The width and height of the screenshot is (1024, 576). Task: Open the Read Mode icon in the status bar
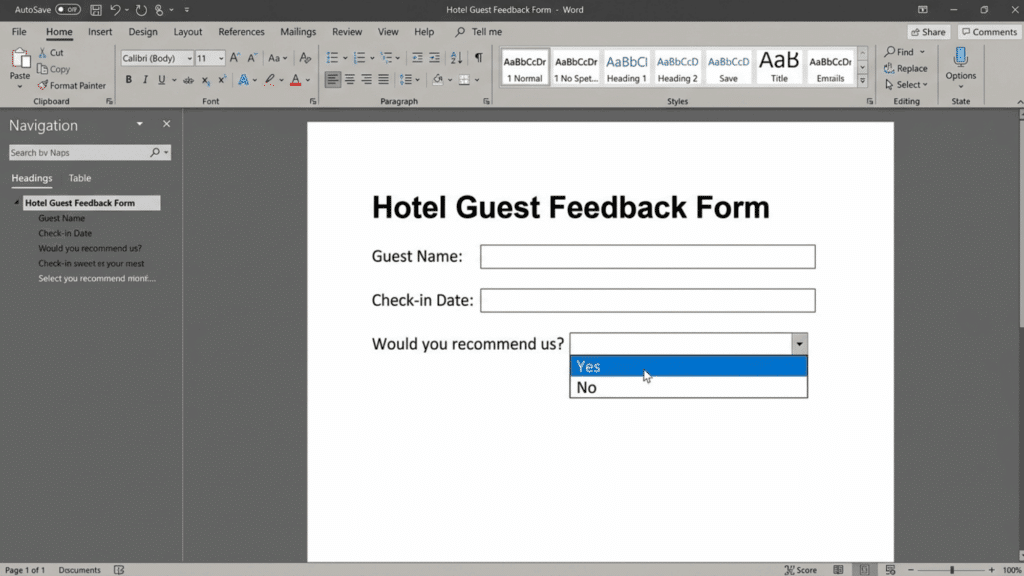pos(840,570)
